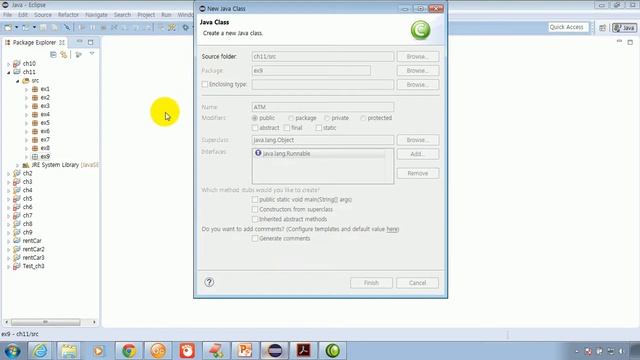The width and height of the screenshot is (640, 360).
Task: Browse for the Source folder
Action: 418,57
